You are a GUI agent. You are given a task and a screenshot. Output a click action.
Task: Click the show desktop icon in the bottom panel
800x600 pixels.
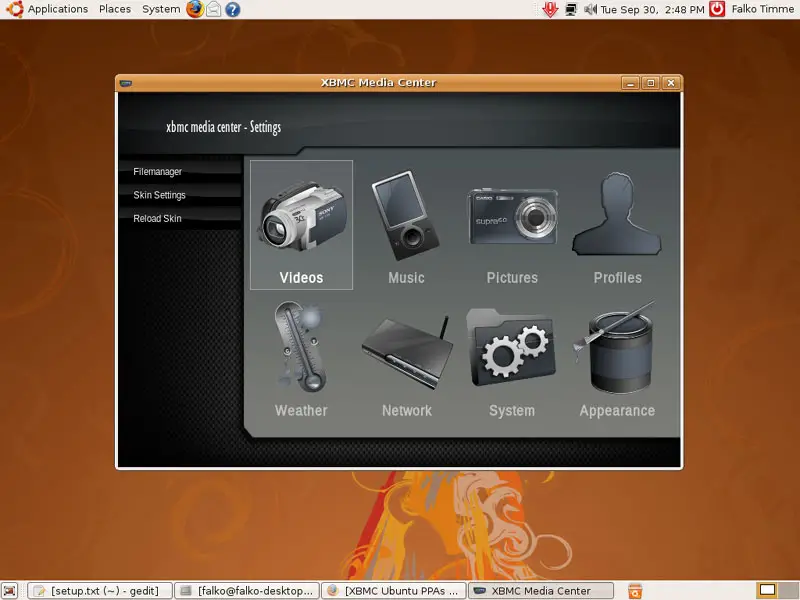click(10, 590)
